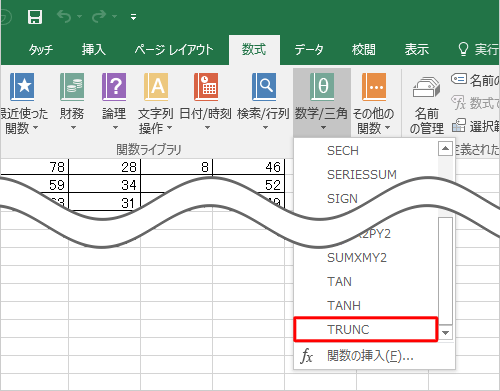The height and width of the screenshot is (391, 500).
Task: Switch to the 挿入 tab
Action: click(x=94, y=50)
